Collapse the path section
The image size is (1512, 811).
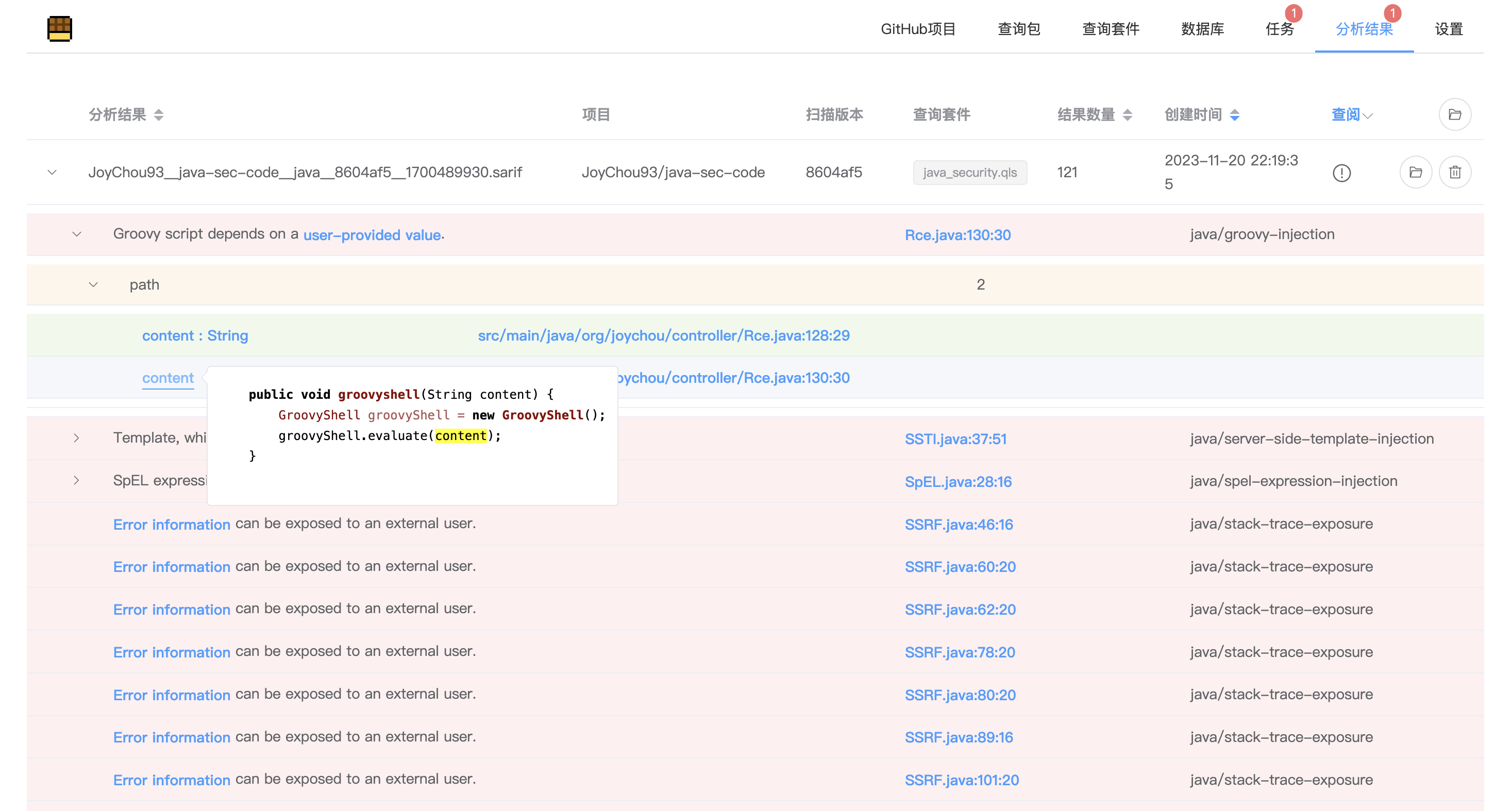93,284
